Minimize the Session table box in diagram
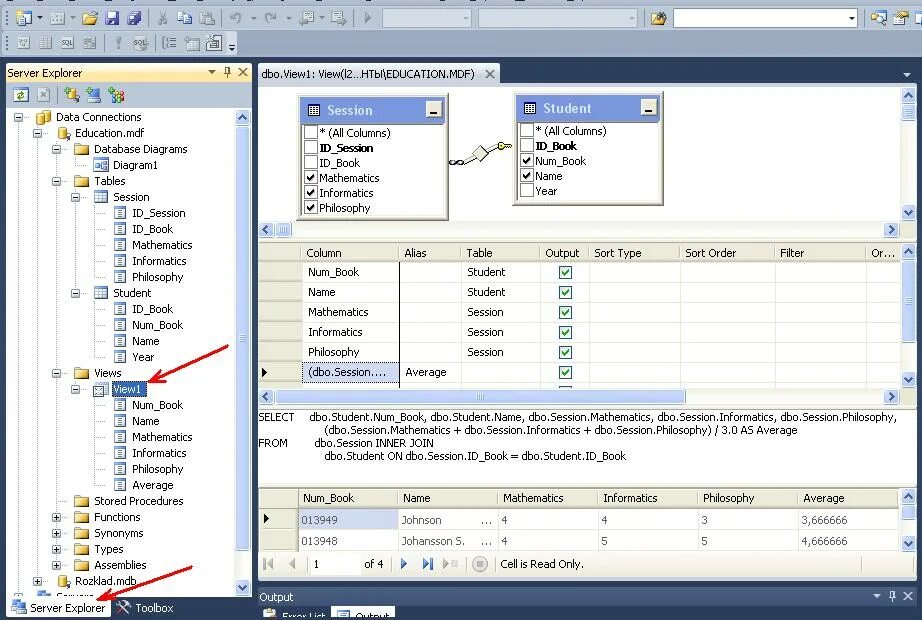 (x=433, y=109)
